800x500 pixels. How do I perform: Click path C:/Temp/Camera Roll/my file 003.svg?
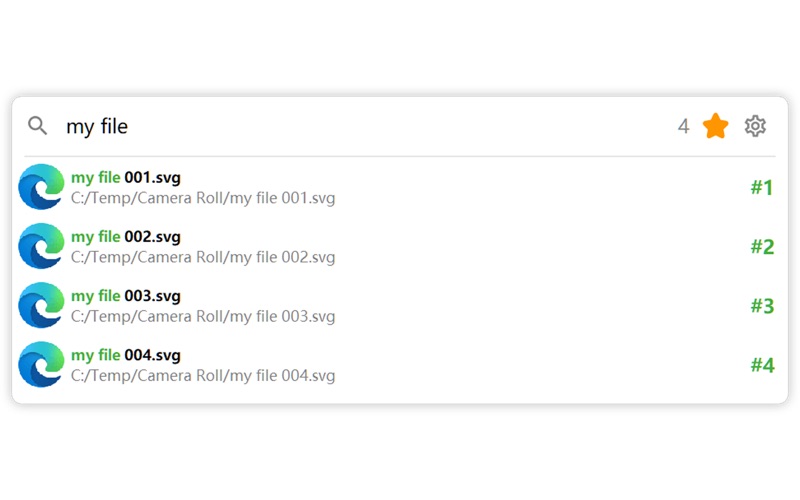[203, 317]
